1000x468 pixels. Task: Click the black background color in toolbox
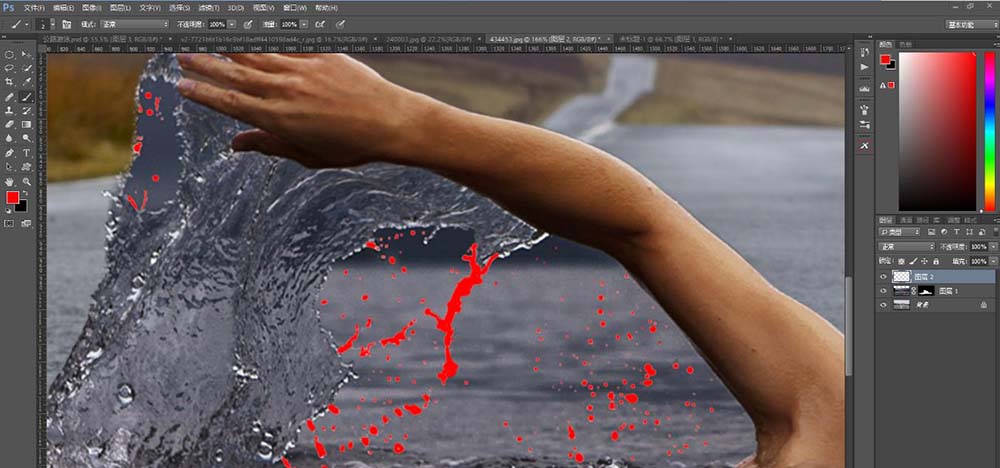coord(23,207)
